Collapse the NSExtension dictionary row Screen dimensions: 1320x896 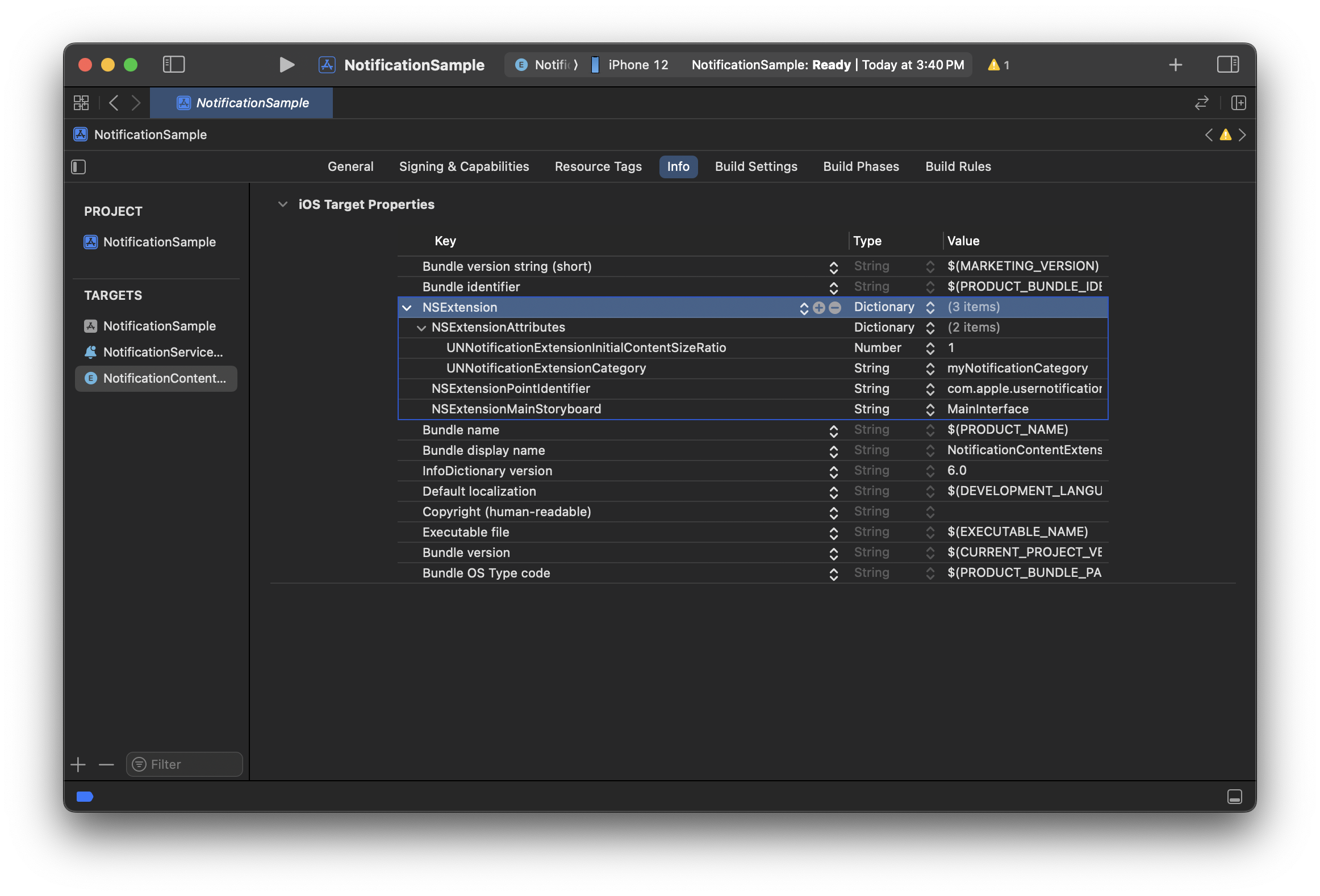pos(407,307)
